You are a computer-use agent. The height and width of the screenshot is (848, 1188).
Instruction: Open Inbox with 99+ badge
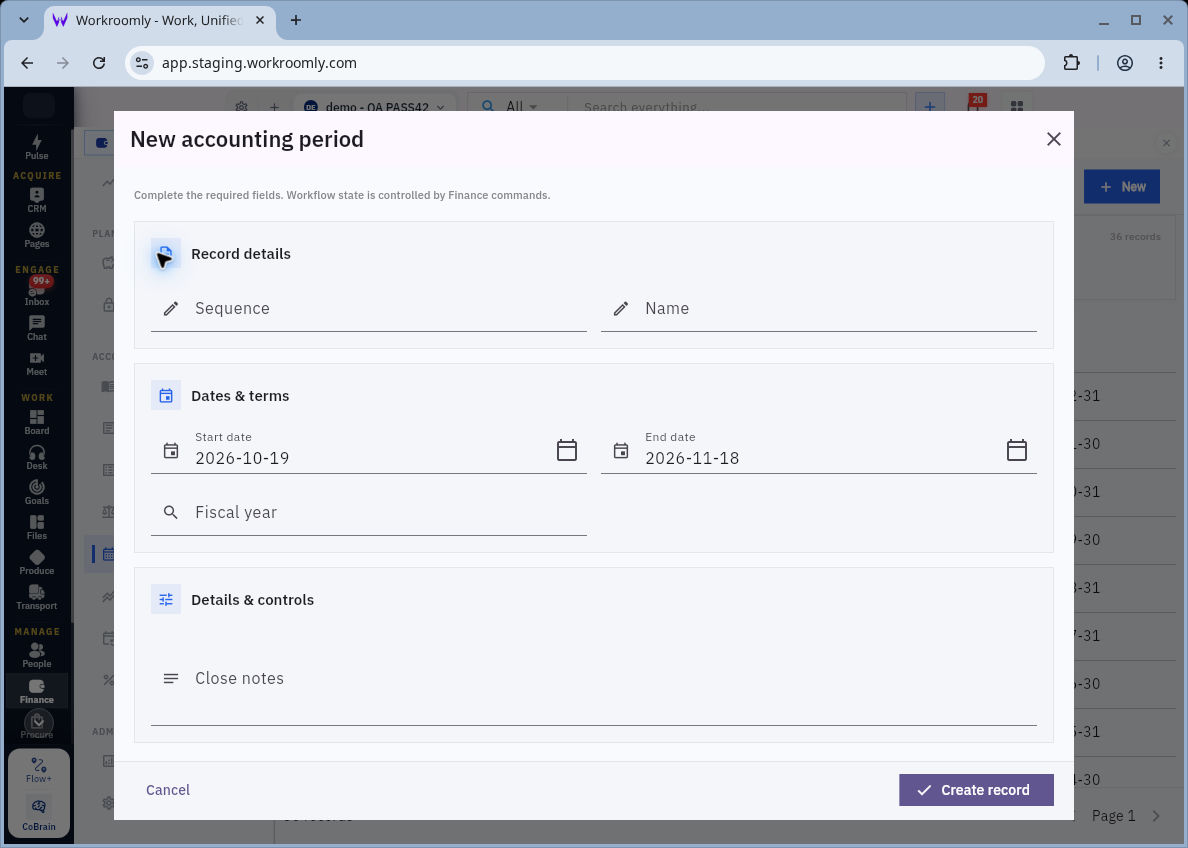click(x=36, y=293)
